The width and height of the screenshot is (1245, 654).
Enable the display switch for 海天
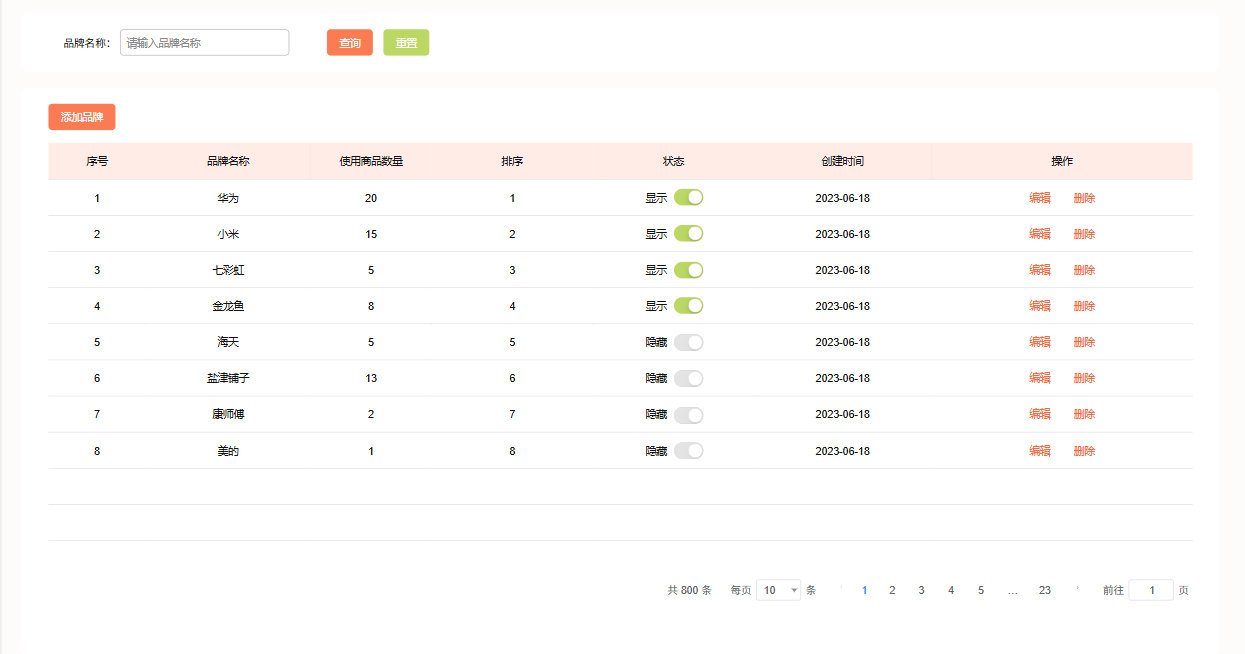[688, 342]
